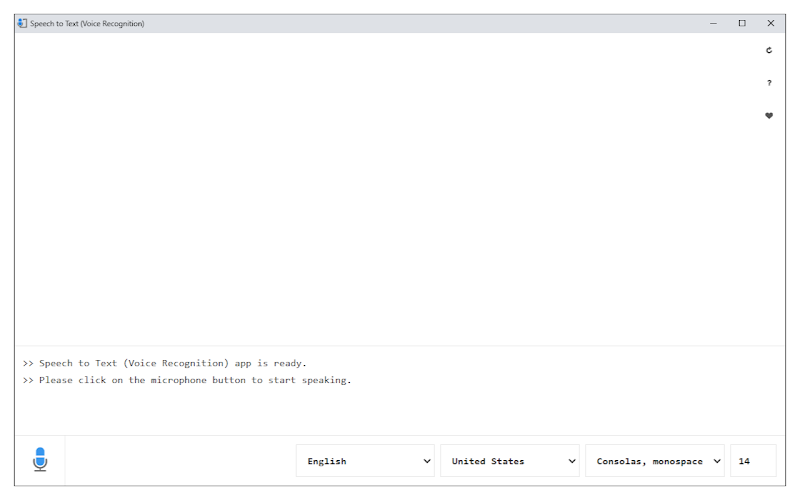Click the heart support icon

pyautogui.click(x=769, y=115)
